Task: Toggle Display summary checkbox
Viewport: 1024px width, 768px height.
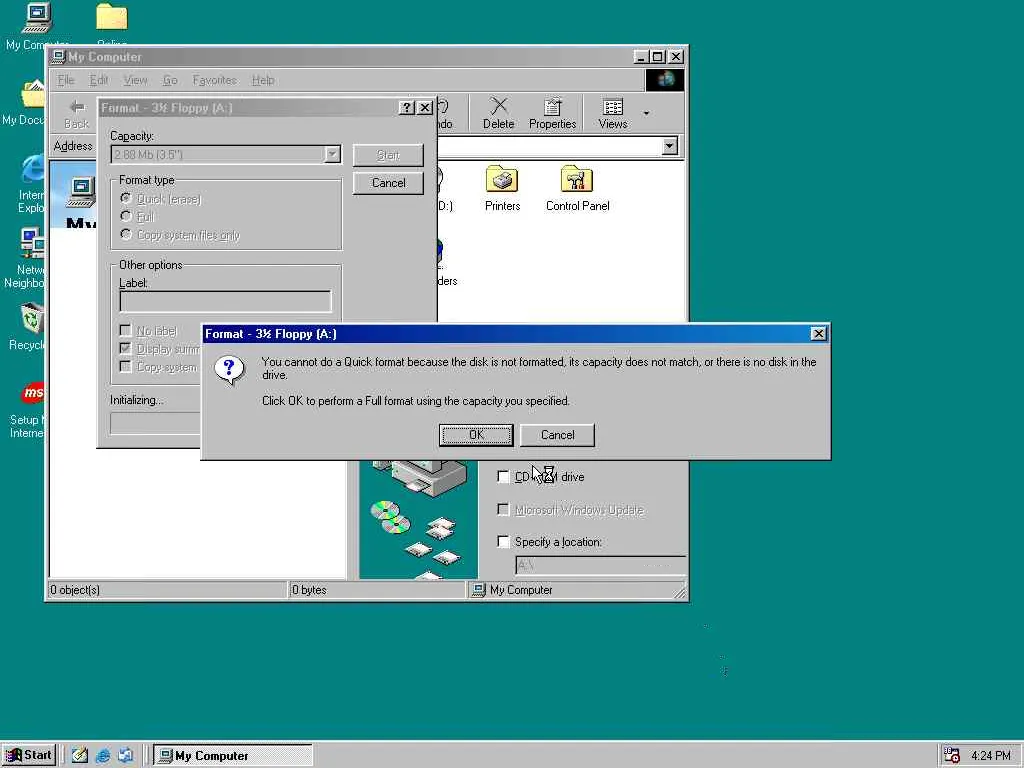Action: 125,349
